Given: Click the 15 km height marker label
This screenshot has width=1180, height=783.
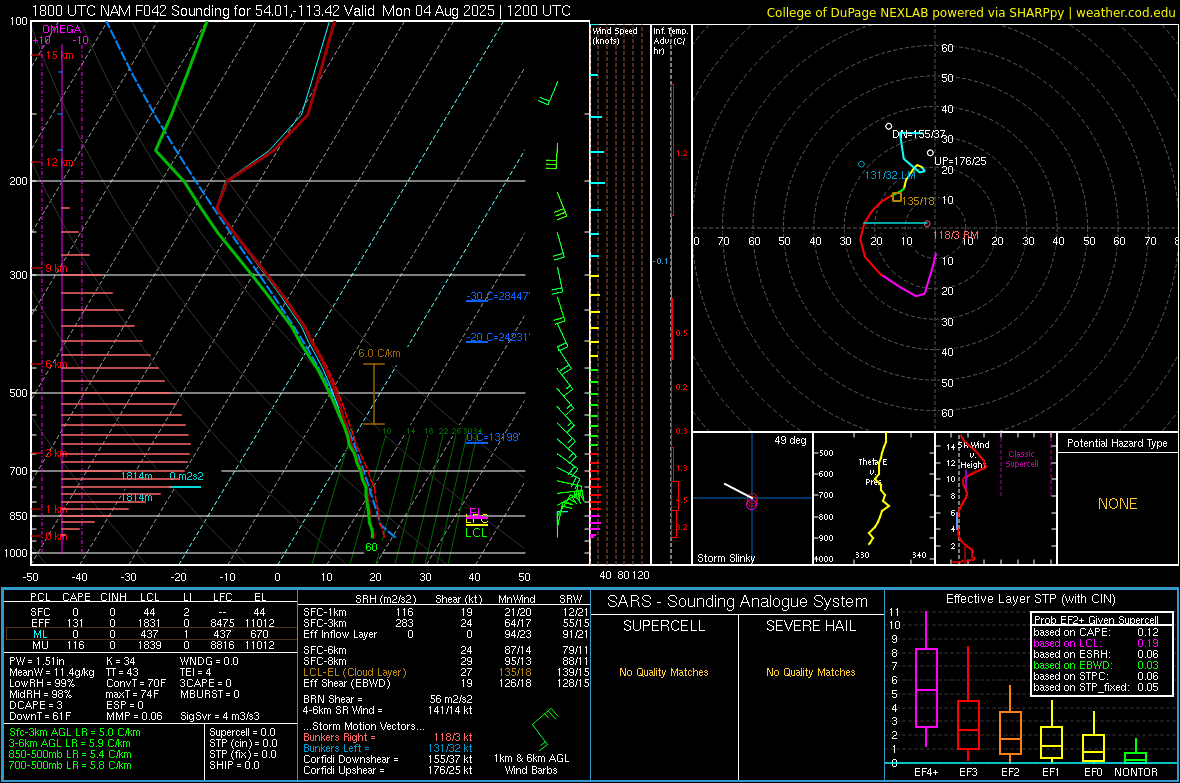Looking at the screenshot, I should [x=59, y=56].
